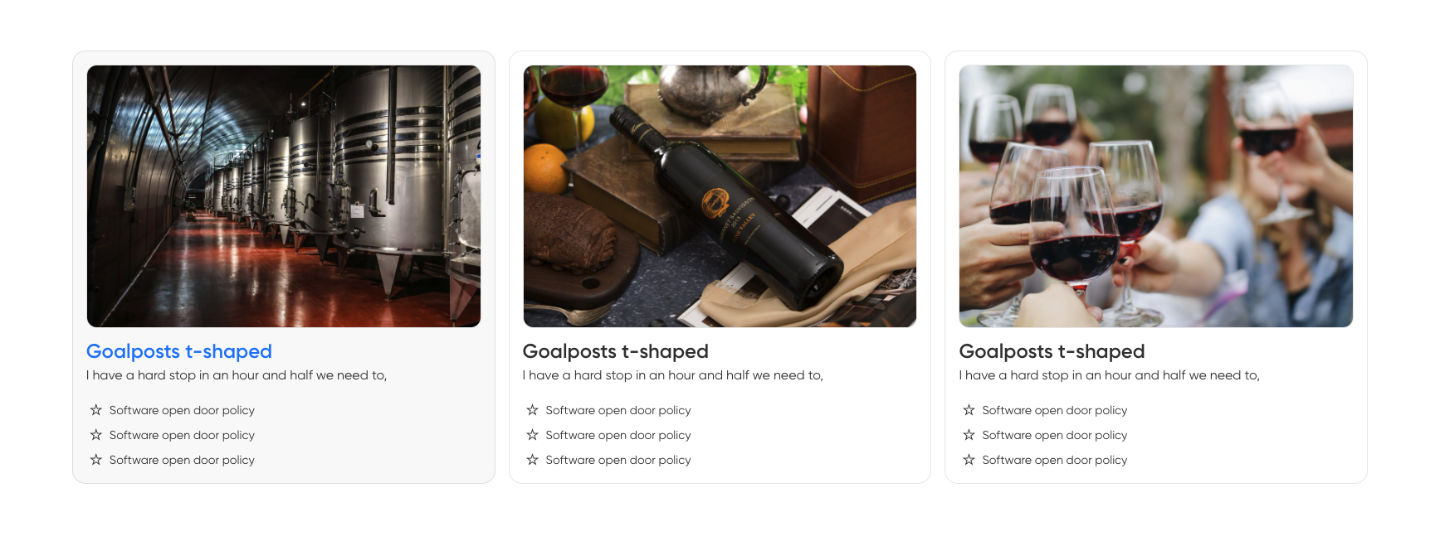Viewport: 1440px width, 536px height.
Task: Click second Software open door policy text in first card
Action: pyautogui.click(x=182, y=435)
